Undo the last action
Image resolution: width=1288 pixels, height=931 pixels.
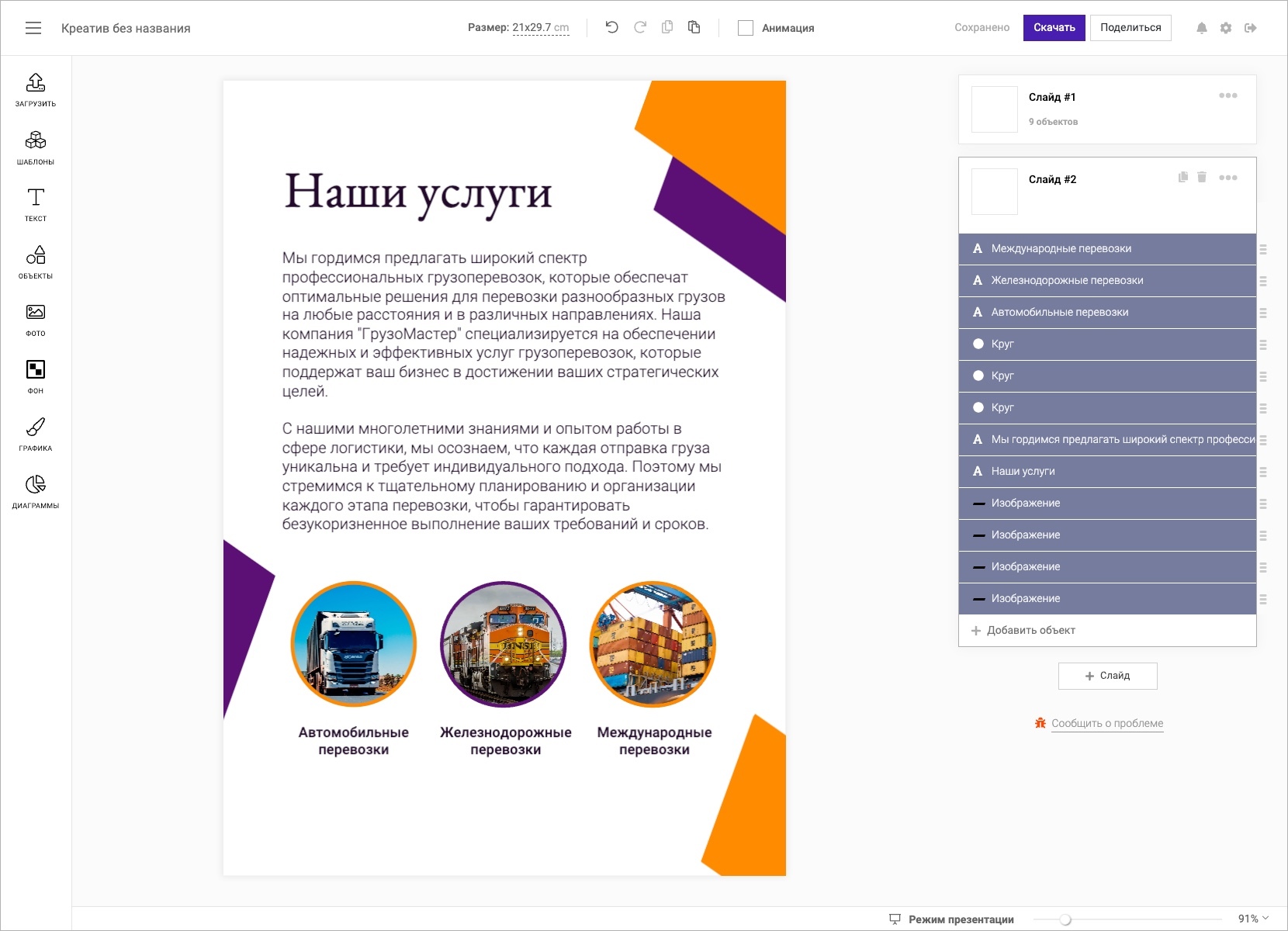(612, 27)
